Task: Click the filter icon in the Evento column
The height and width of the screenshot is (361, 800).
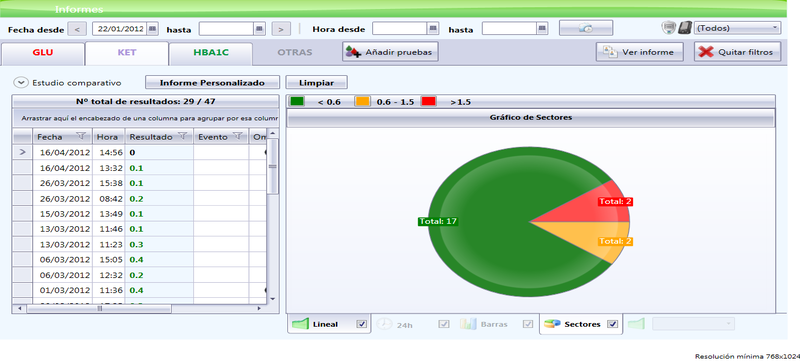Action: coord(237,136)
